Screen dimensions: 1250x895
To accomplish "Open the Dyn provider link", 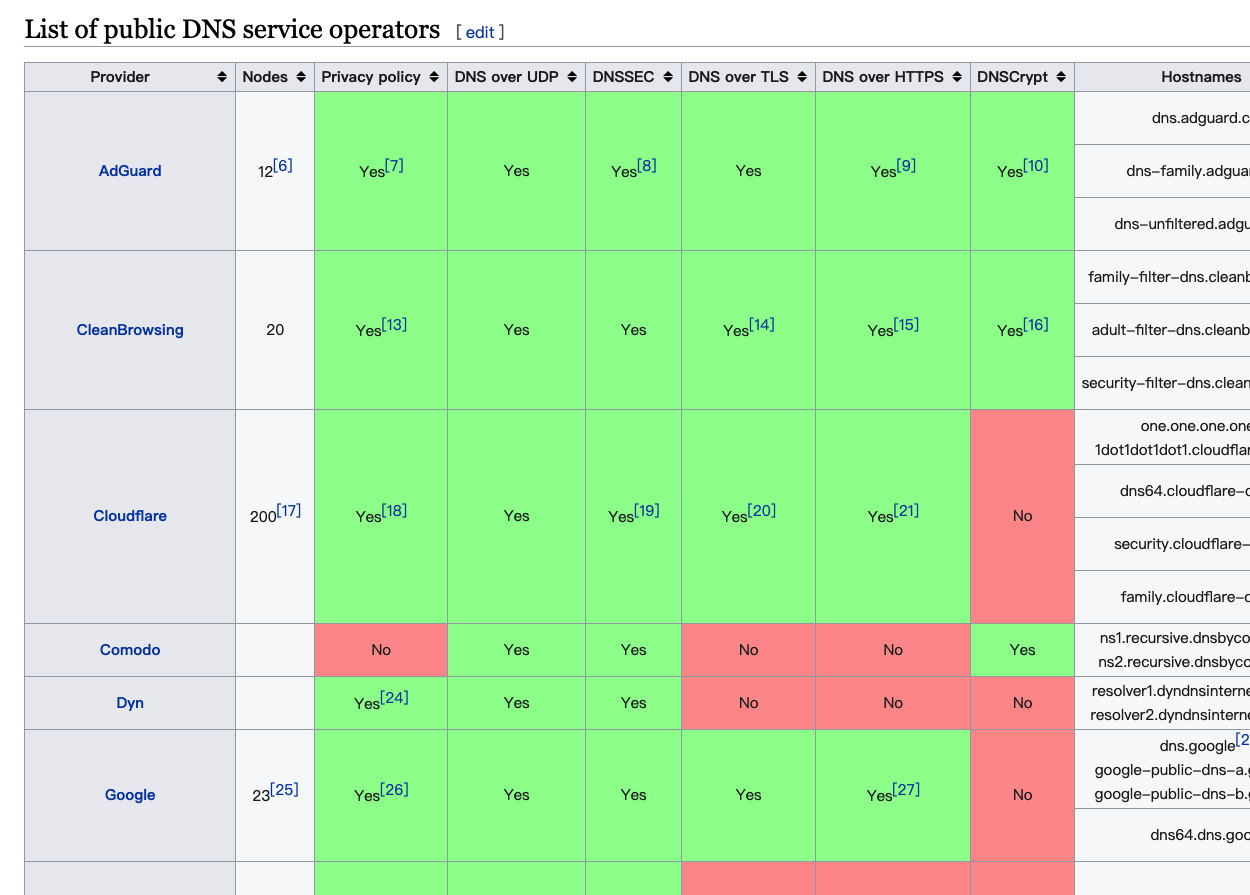I will [130, 703].
